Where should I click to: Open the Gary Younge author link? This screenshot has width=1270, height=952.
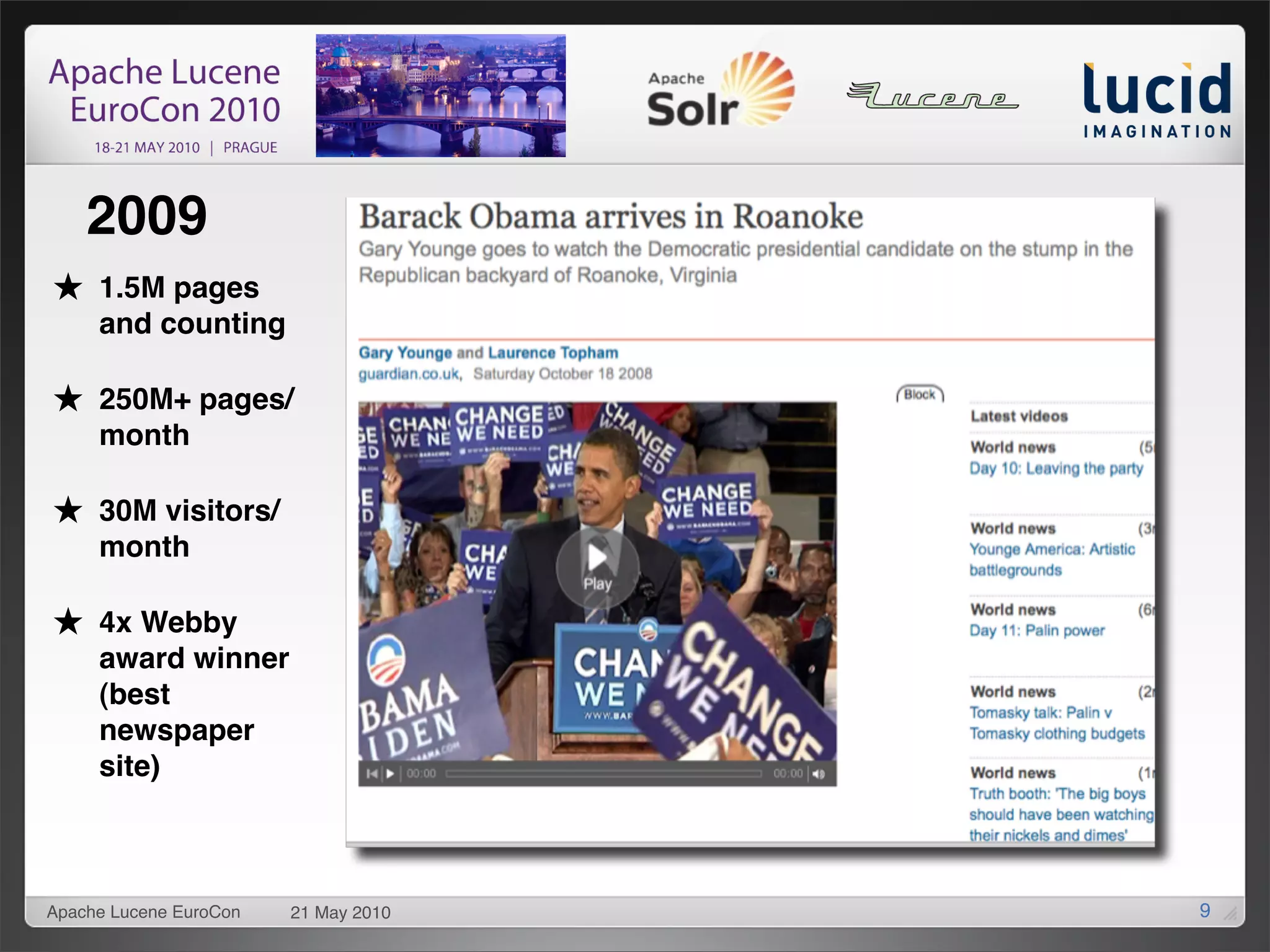(405, 353)
